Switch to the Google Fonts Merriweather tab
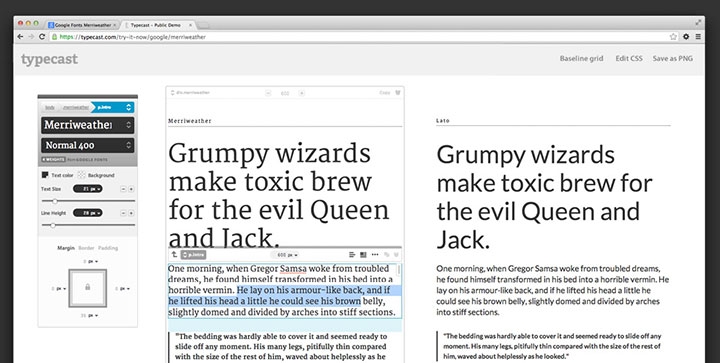The image size is (720, 363). click(x=83, y=25)
